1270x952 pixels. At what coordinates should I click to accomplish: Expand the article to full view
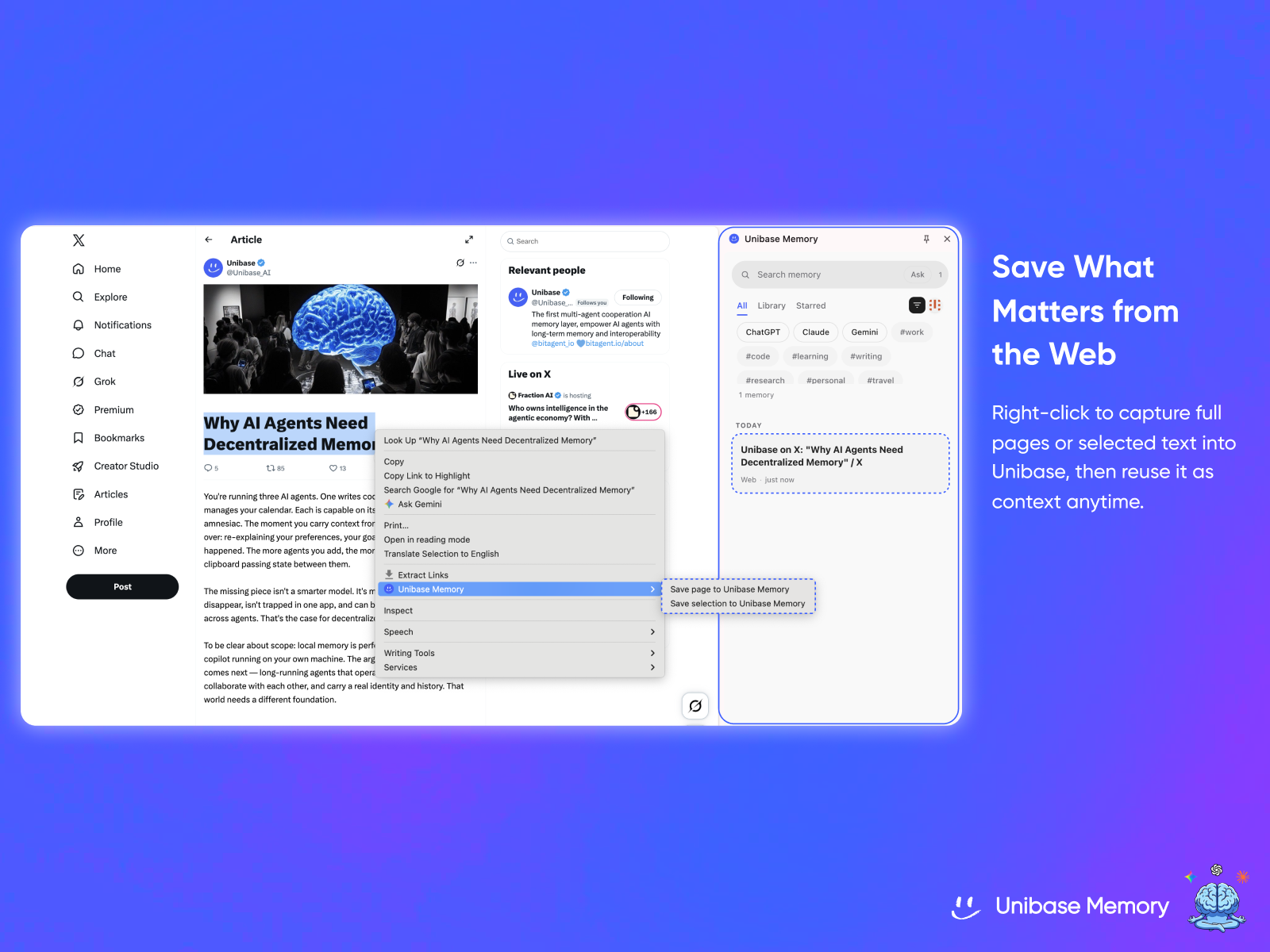[x=469, y=240]
